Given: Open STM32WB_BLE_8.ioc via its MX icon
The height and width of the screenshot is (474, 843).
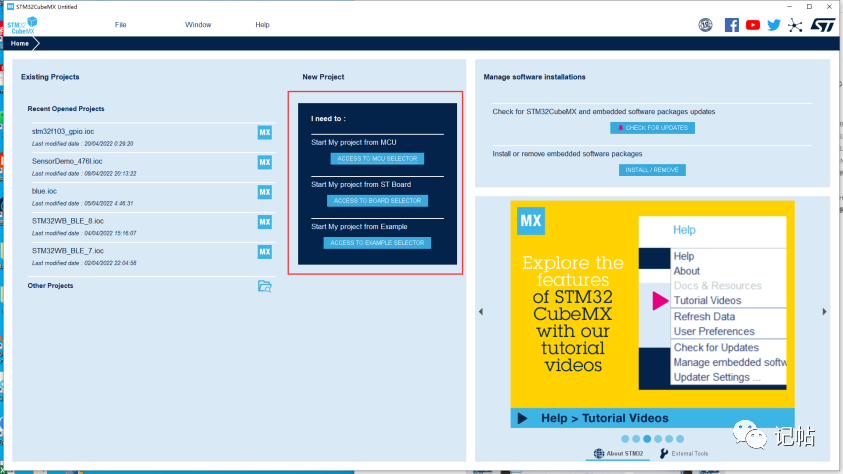Looking at the screenshot, I should point(265,222).
